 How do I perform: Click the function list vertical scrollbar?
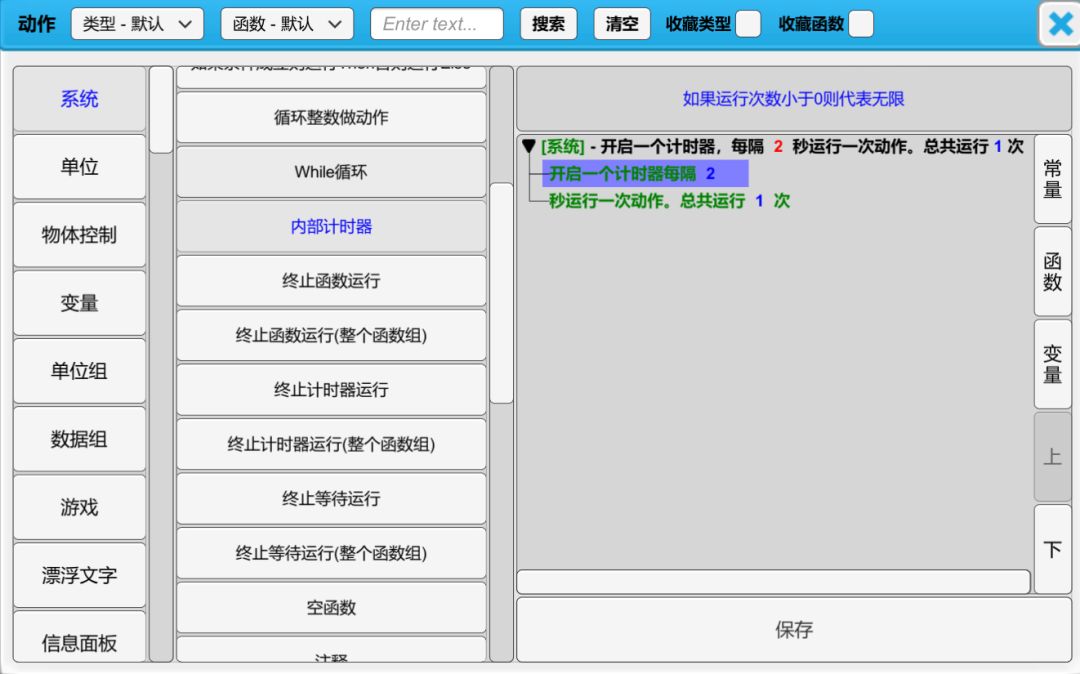pyautogui.click(x=501, y=292)
